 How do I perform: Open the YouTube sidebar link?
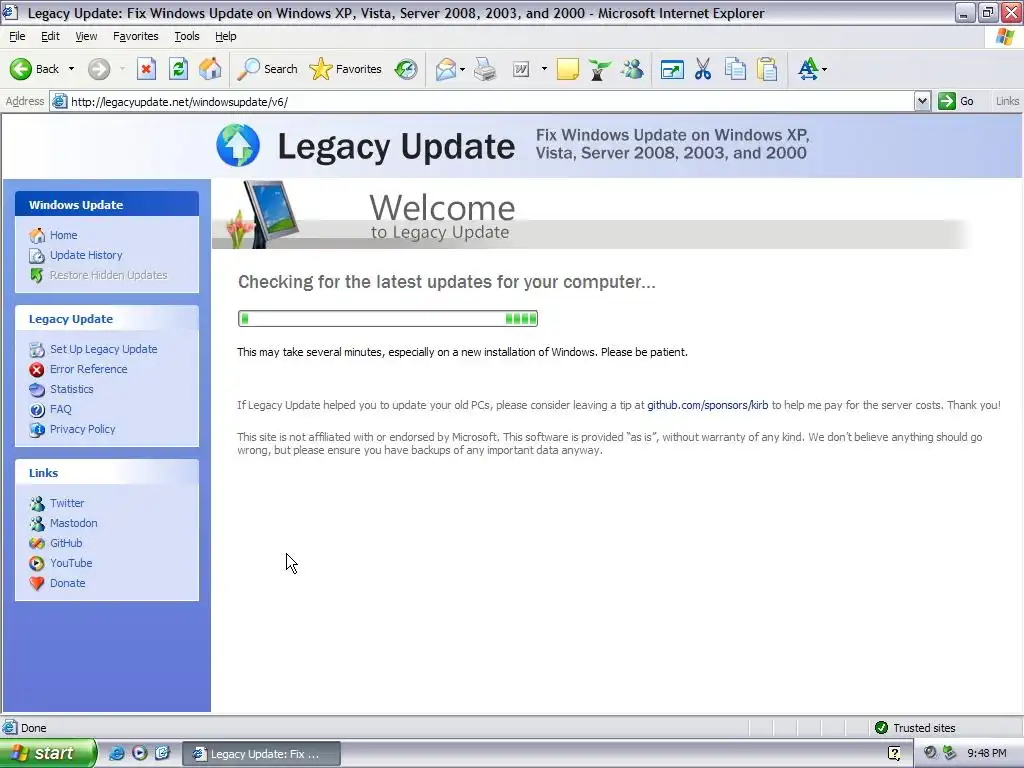click(71, 563)
